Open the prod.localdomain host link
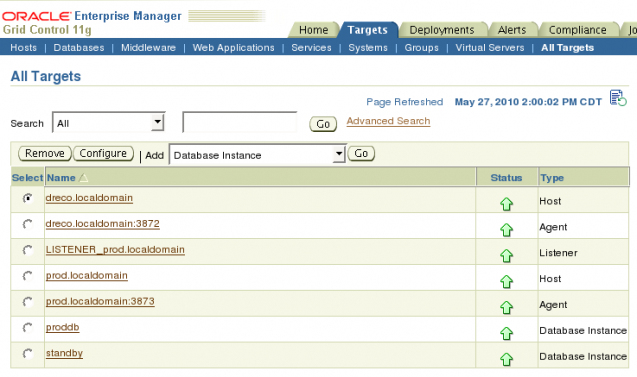Viewport: 637px width, 377px height. pyautogui.click(x=87, y=275)
